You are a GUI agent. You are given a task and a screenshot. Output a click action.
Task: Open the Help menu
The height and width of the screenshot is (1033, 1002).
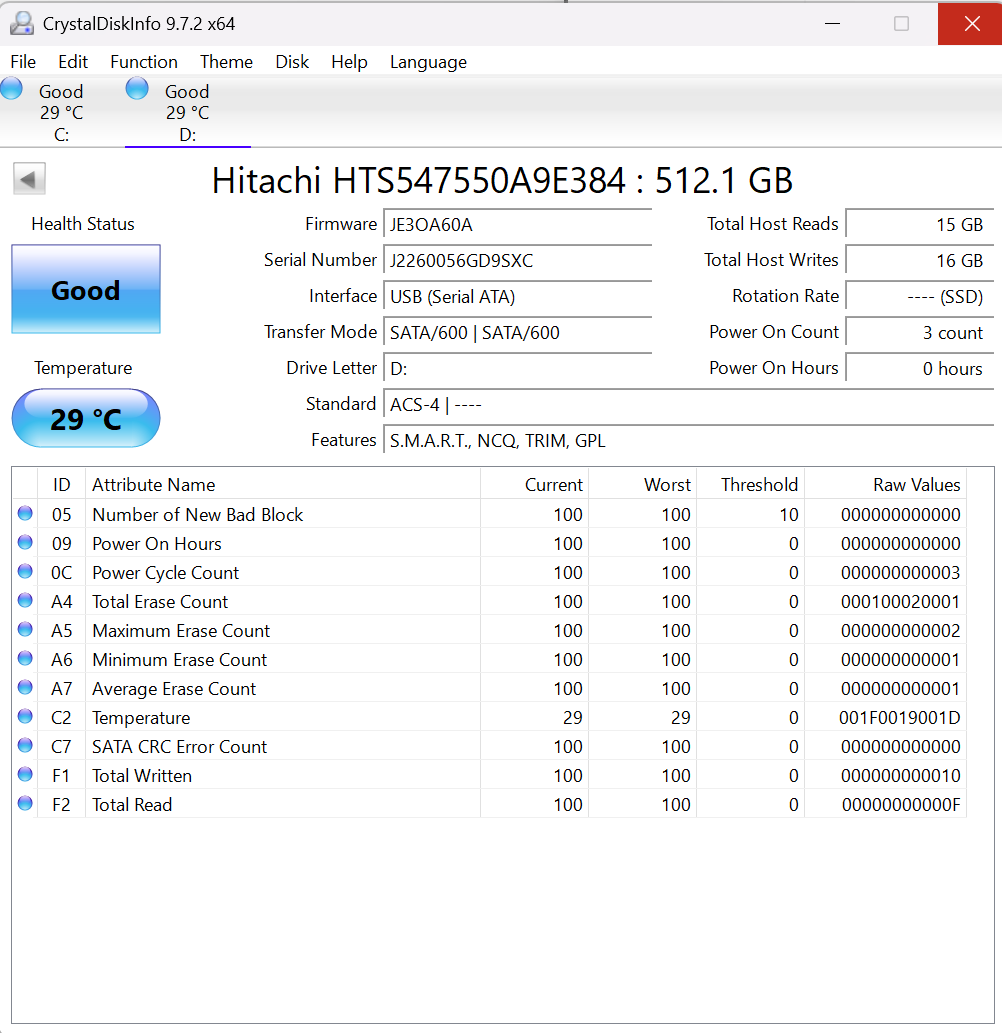coord(349,62)
